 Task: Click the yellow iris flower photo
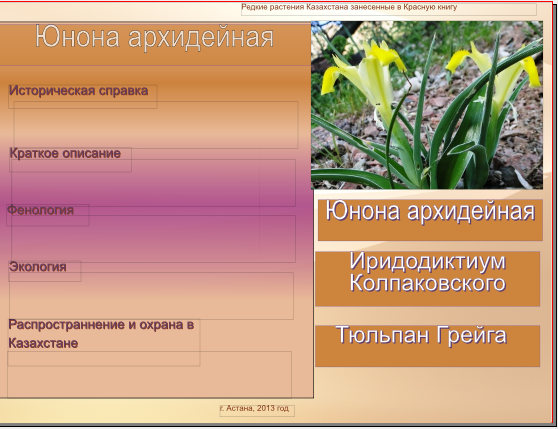[x=427, y=105]
